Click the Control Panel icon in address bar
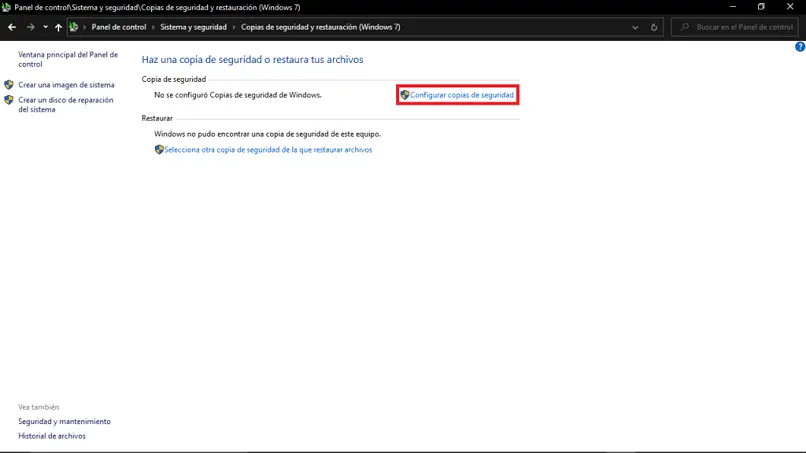Viewport: 806px width, 453px height. (x=74, y=27)
